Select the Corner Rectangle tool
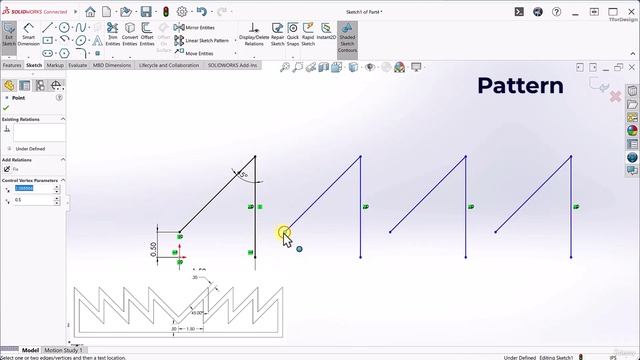This screenshot has width=640, height=360. 48,40
